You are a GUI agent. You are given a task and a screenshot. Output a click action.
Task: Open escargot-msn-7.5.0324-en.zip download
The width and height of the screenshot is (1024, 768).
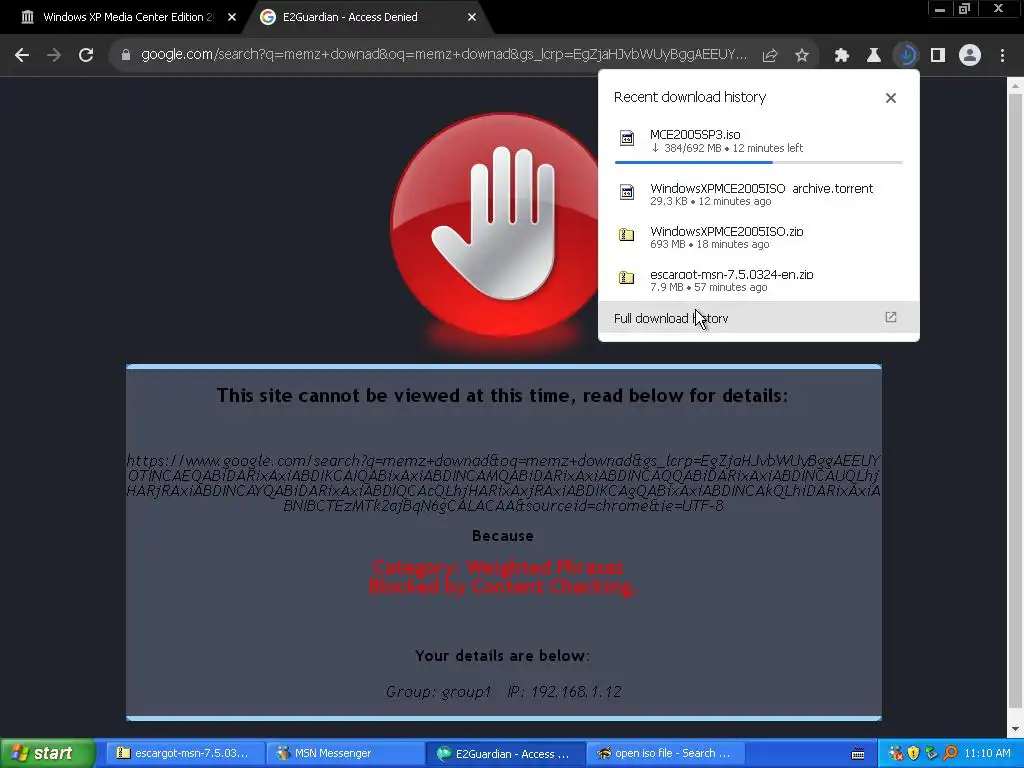tap(758, 280)
